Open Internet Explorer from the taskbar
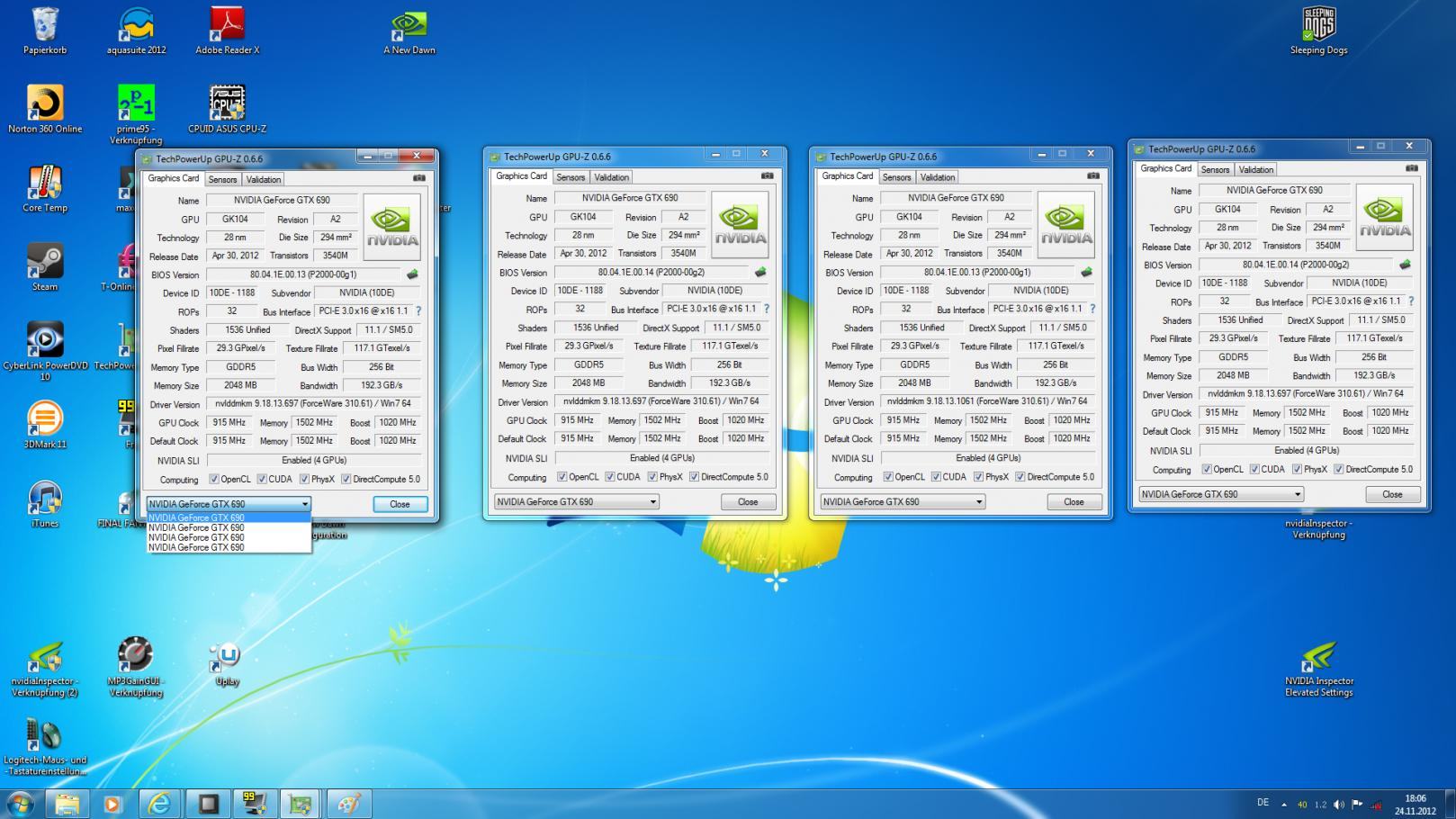Viewport: 1456px width, 819px height. coord(159,804)
